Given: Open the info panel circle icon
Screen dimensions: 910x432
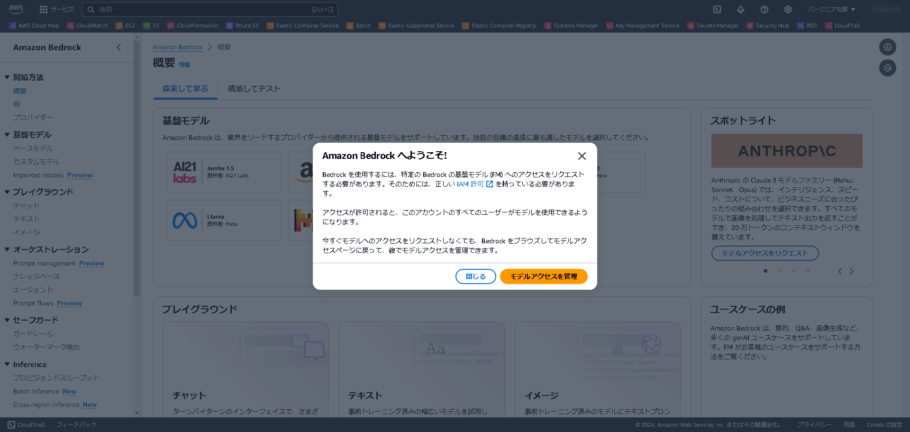Looking at the screenshot, I should tap(887, 48).
